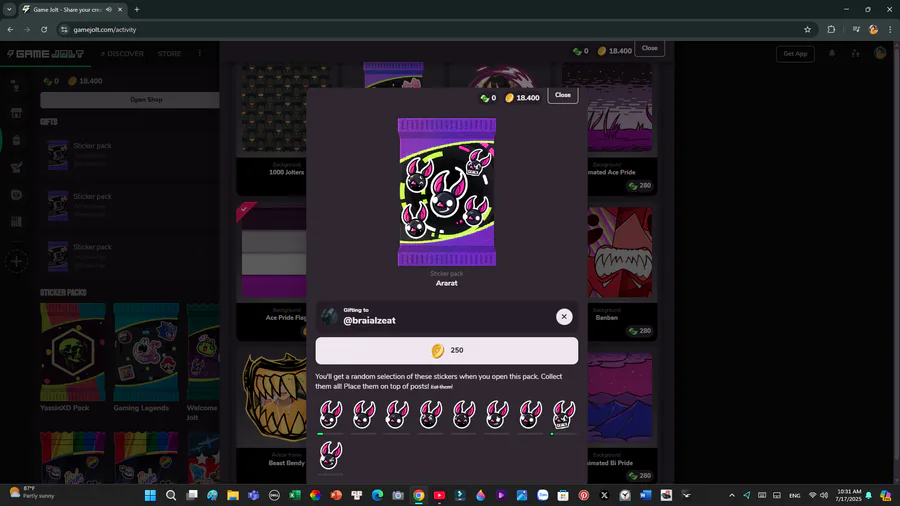Open notifications bell in Game Jolt header
Image resolution: width=900 pixels, height=506 pixels.
[x=832, y=53]
